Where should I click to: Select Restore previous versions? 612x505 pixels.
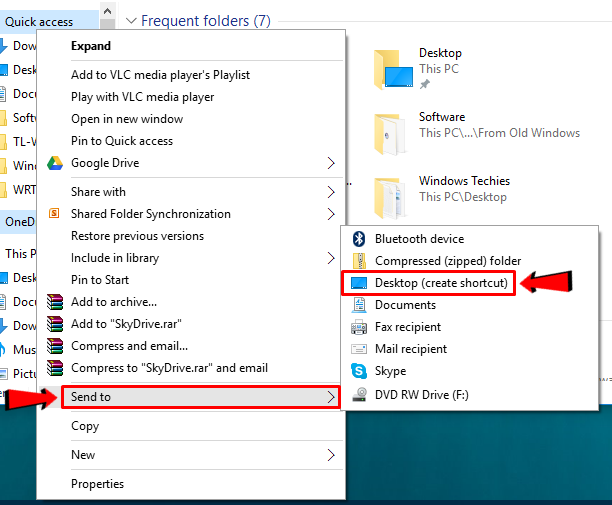pyautogui.click(x=191, y=236)
